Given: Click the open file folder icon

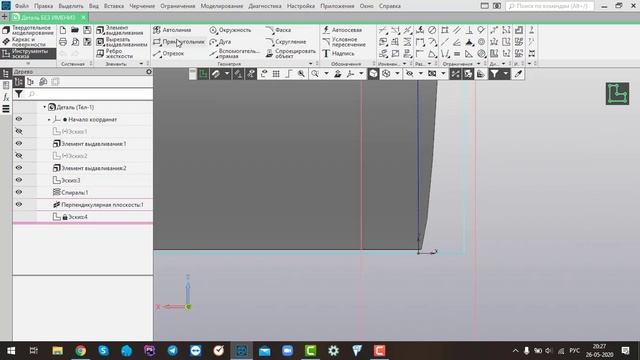Looking at the screenshot, I should point(75,30).
